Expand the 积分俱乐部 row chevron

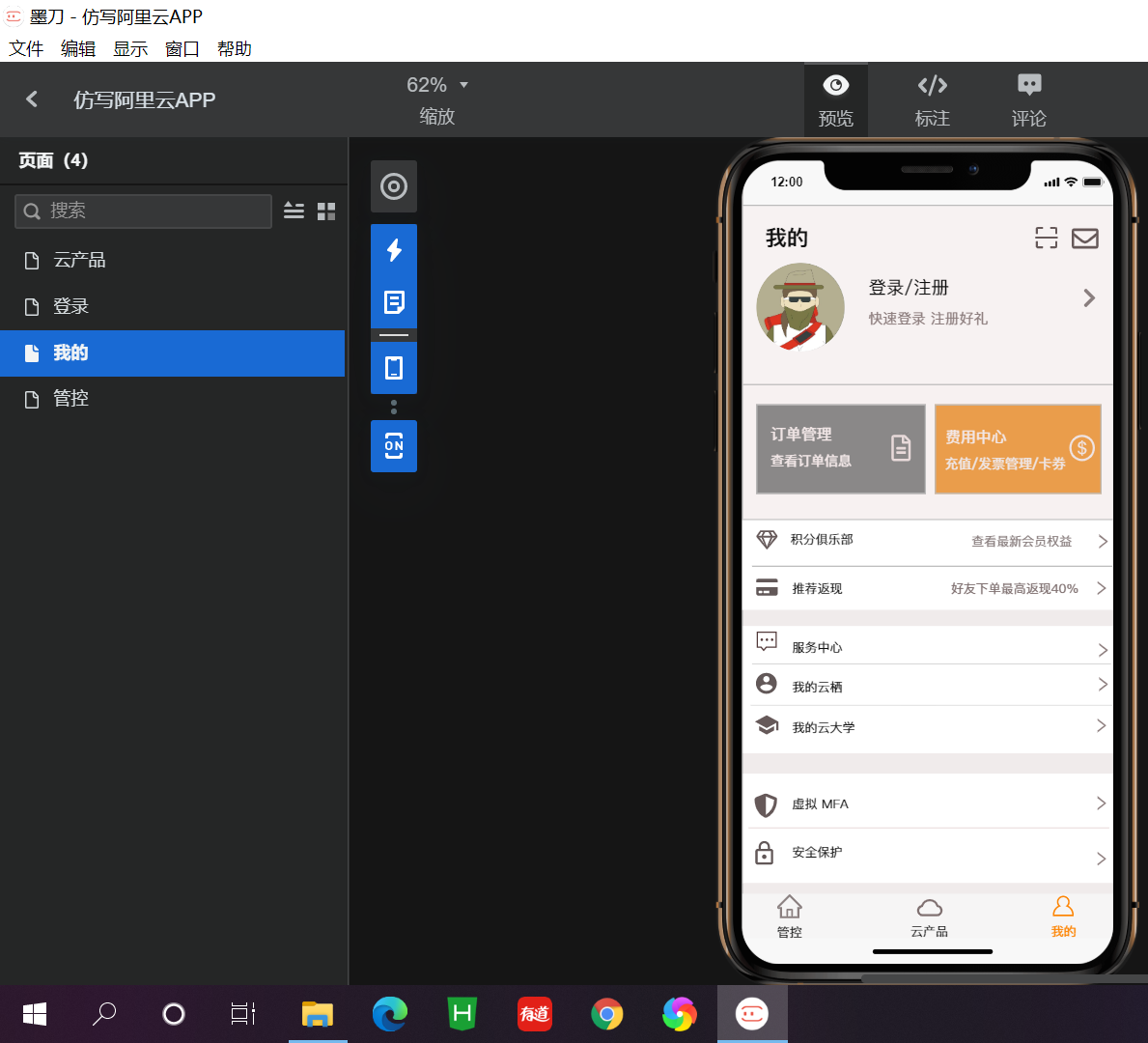pos(1102,541)
